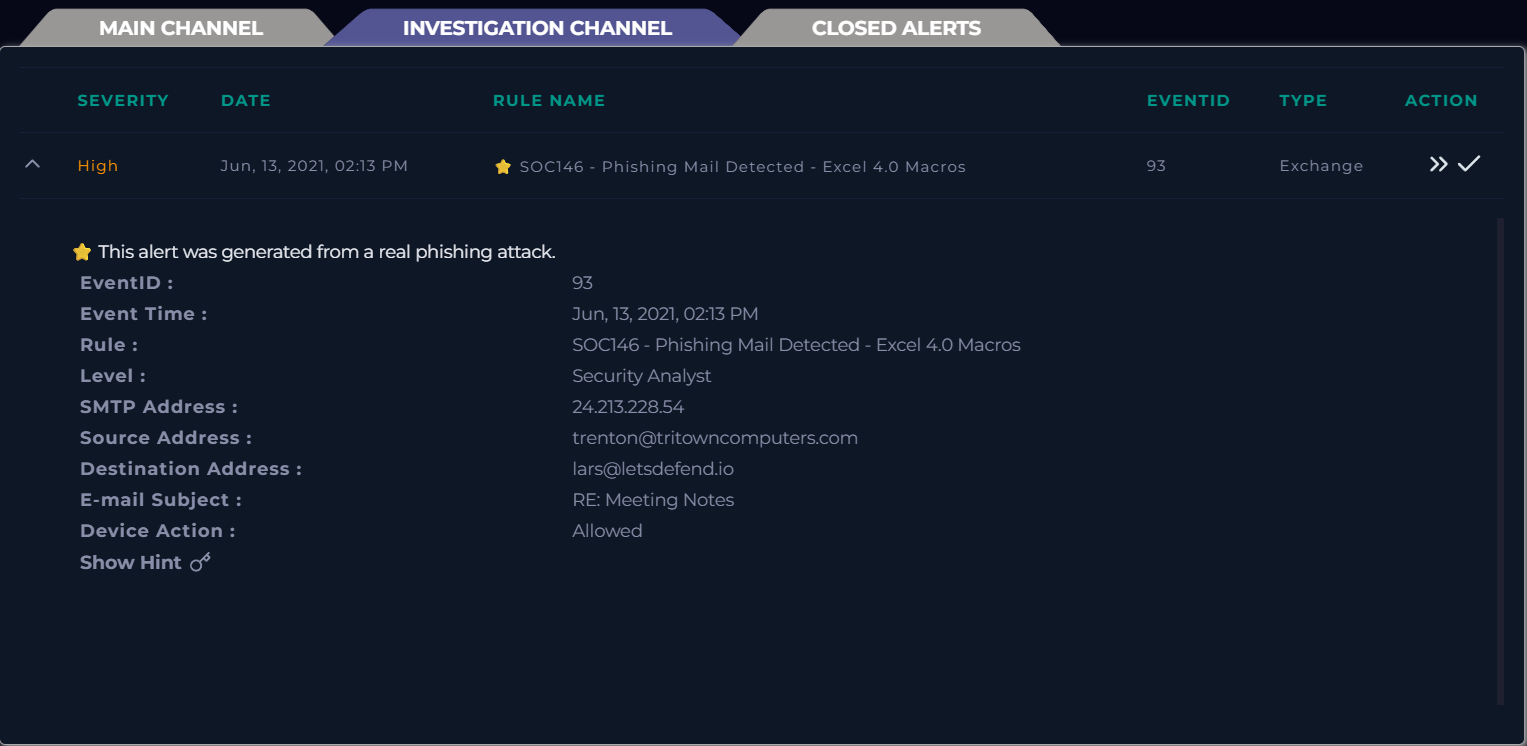This screenshot has height=746, width=1527.
Task: Click the EventID column header
Action: point(1188,101)
